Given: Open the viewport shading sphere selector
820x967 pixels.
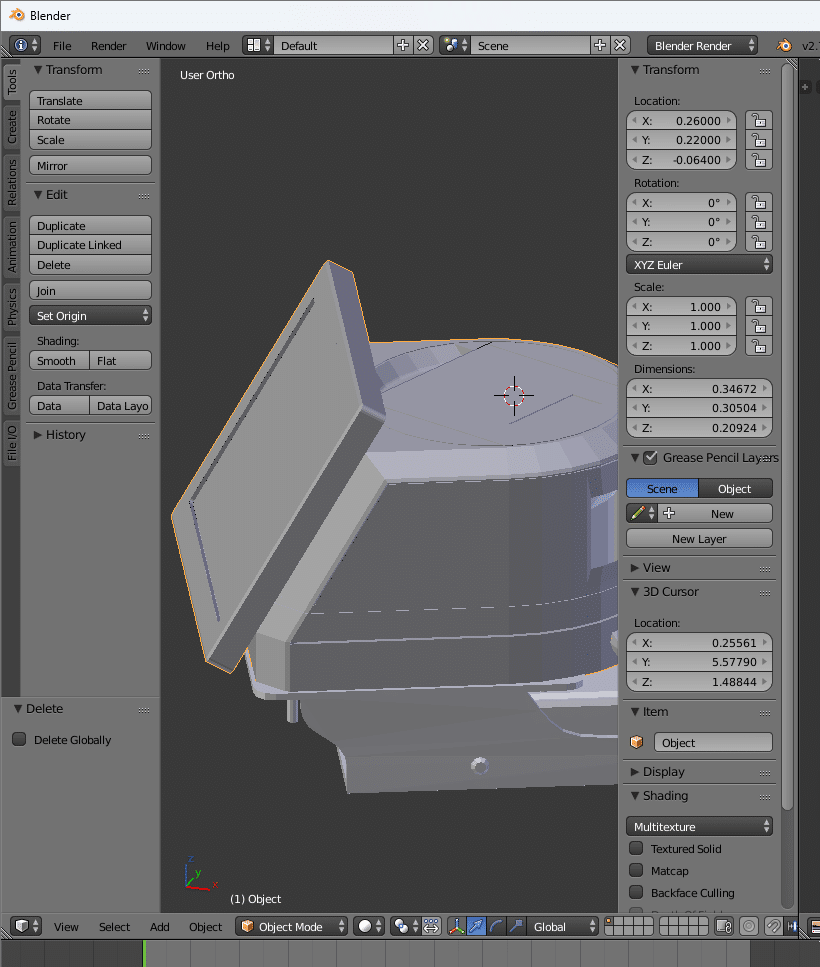Looking at the screenshot, I should coord(370,926).
